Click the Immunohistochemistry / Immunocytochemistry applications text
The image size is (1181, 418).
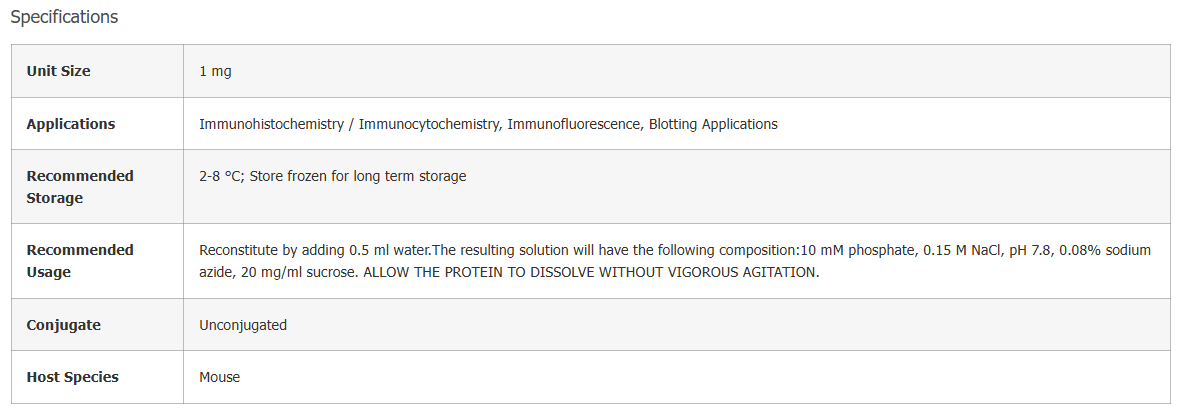coord(349,124)
